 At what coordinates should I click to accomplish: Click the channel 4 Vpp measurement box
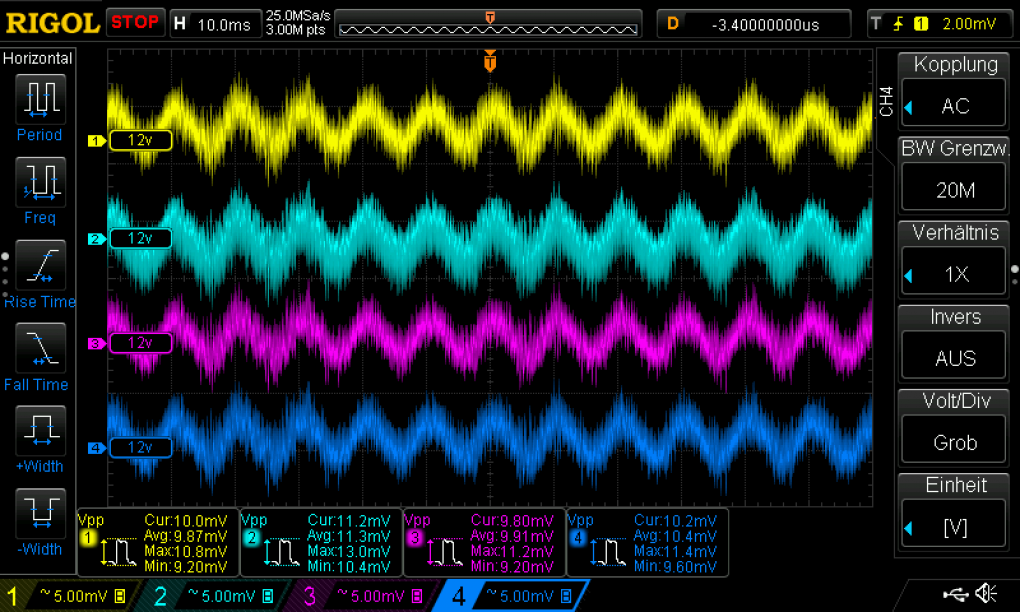pos(648,542)
